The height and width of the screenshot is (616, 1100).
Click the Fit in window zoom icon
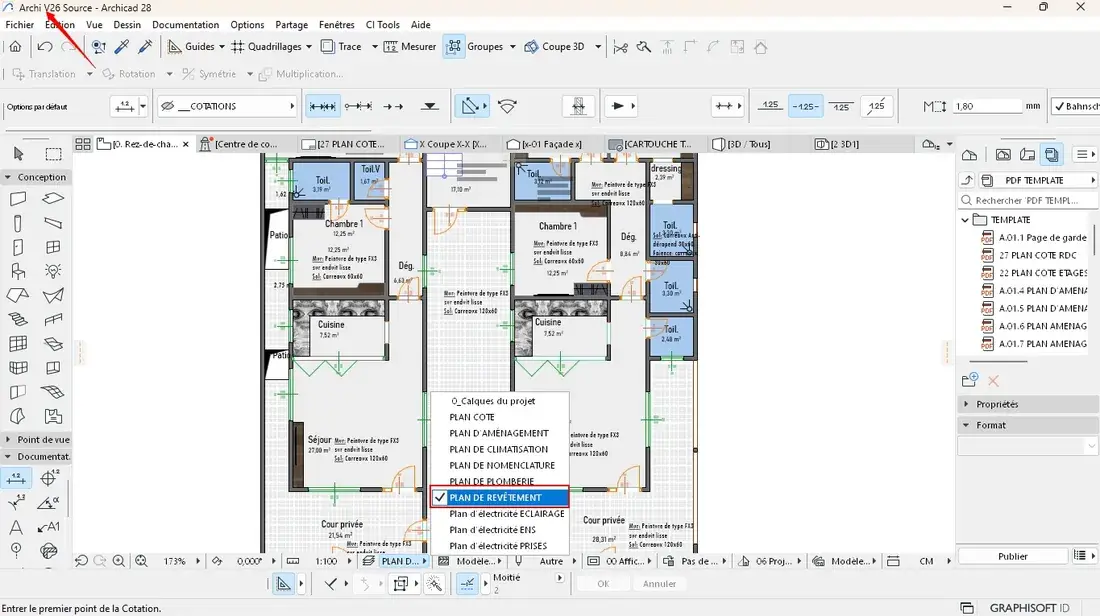point(141,561)
